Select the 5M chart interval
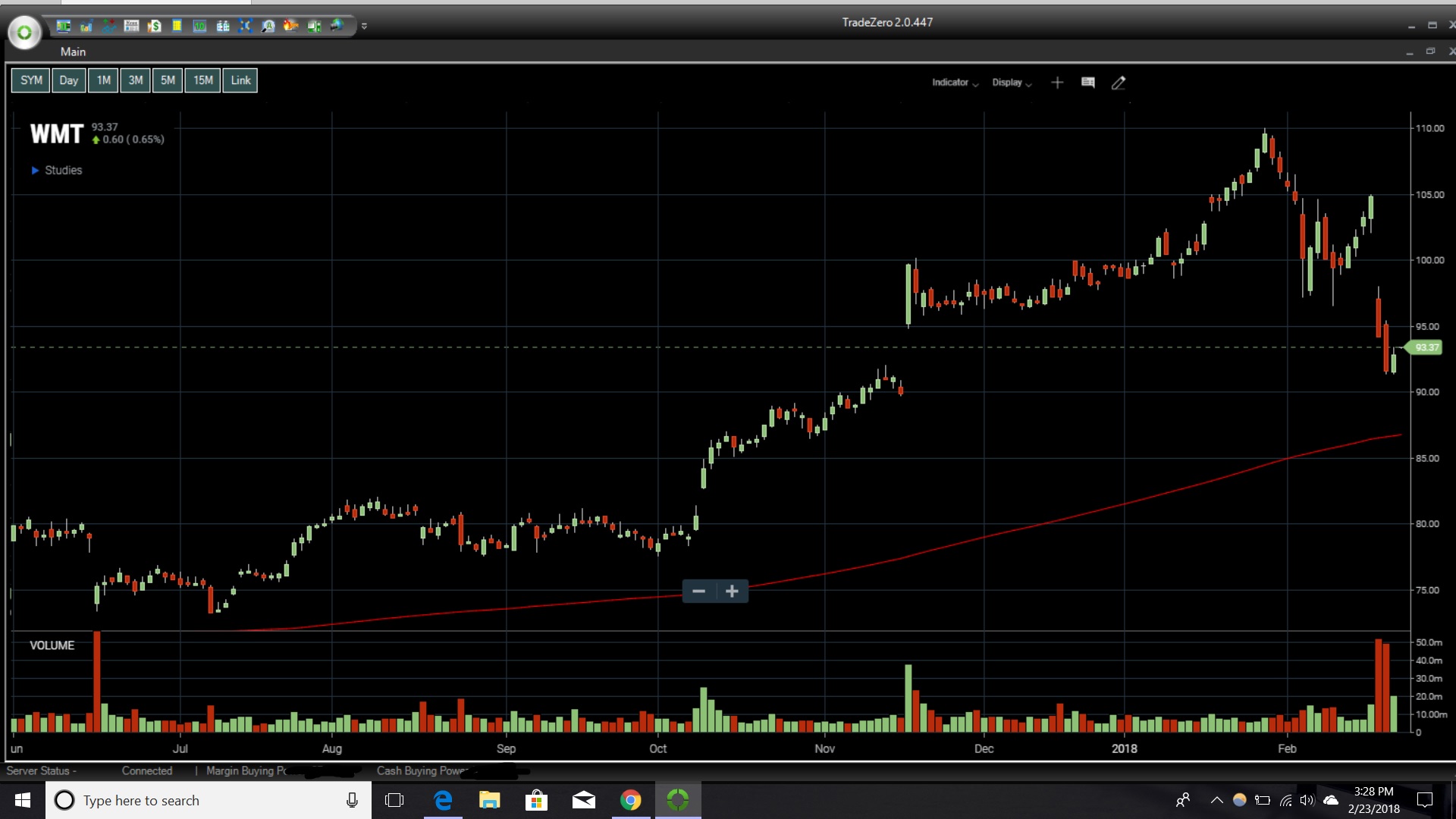This screenshot has height=819, width=1456. 168,80
